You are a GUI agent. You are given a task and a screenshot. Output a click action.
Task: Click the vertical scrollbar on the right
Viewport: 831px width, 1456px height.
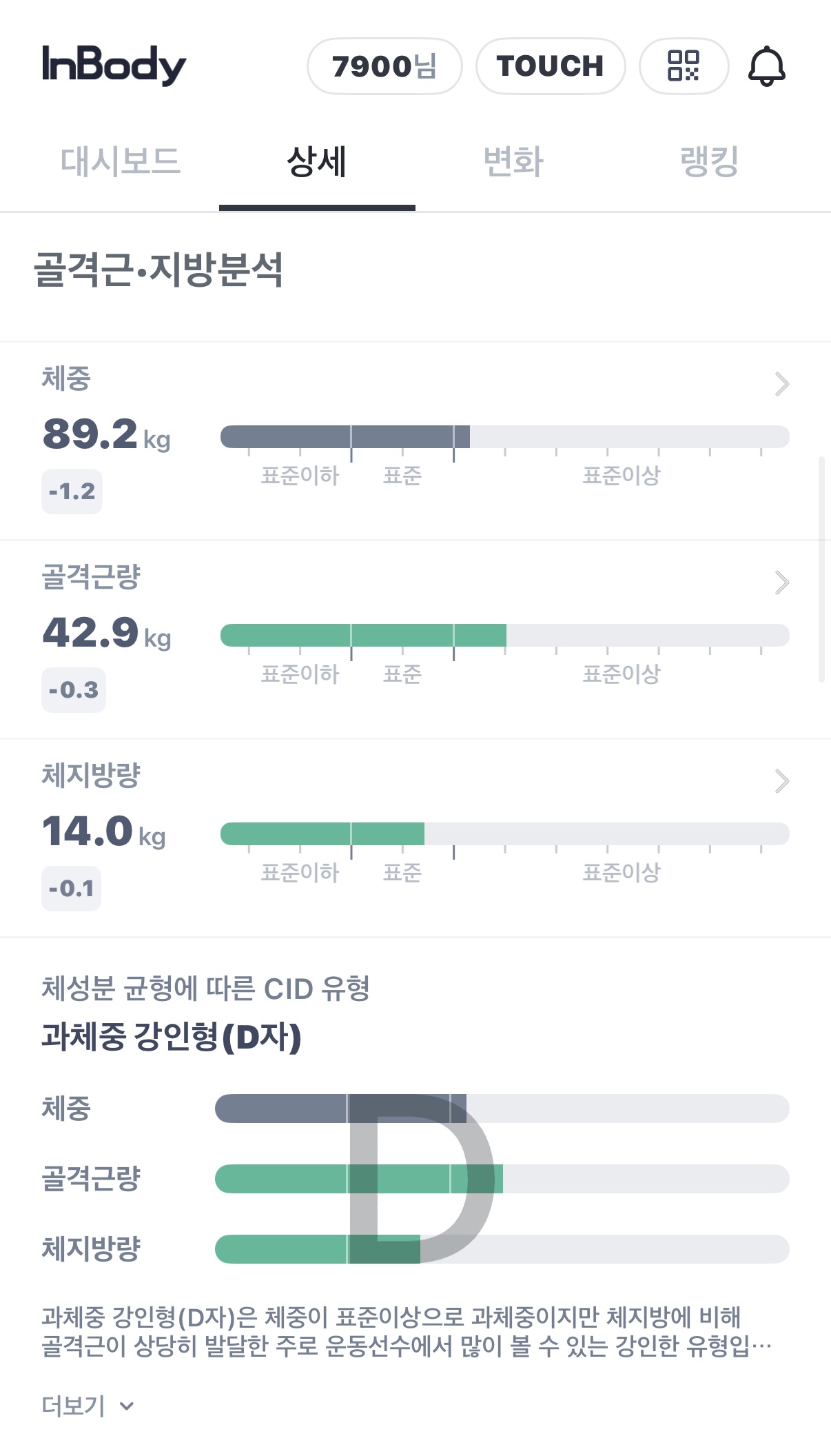point(821,569)
